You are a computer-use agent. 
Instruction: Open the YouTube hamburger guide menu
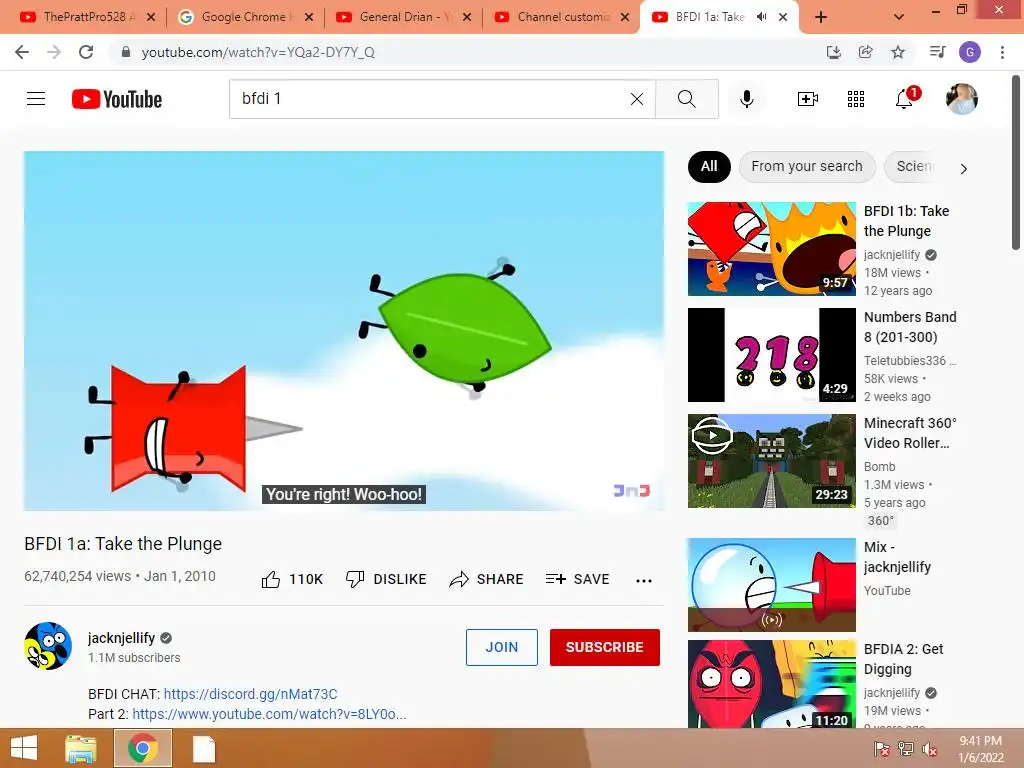36,99
